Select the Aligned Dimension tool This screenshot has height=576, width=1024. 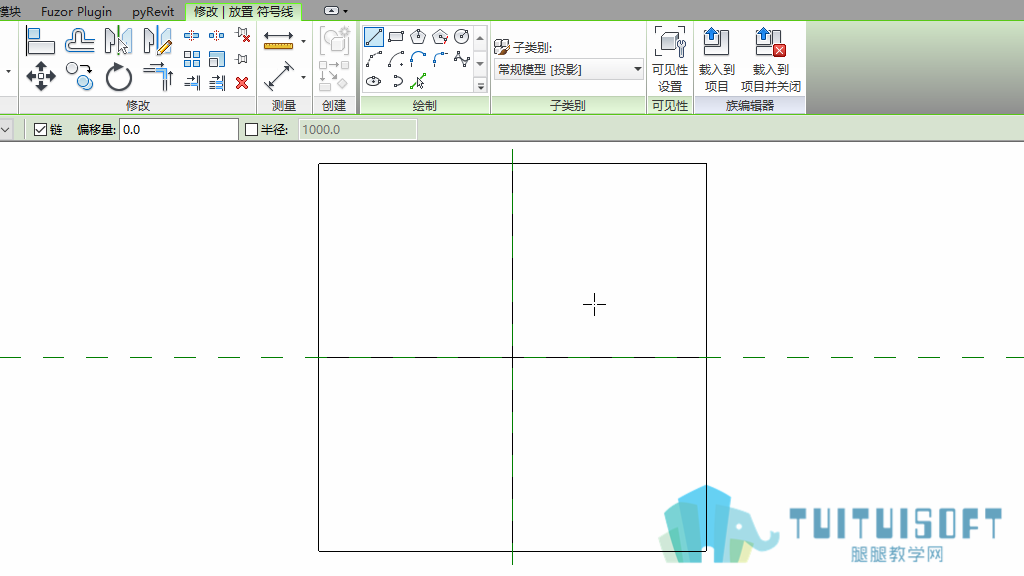point(278,76)
